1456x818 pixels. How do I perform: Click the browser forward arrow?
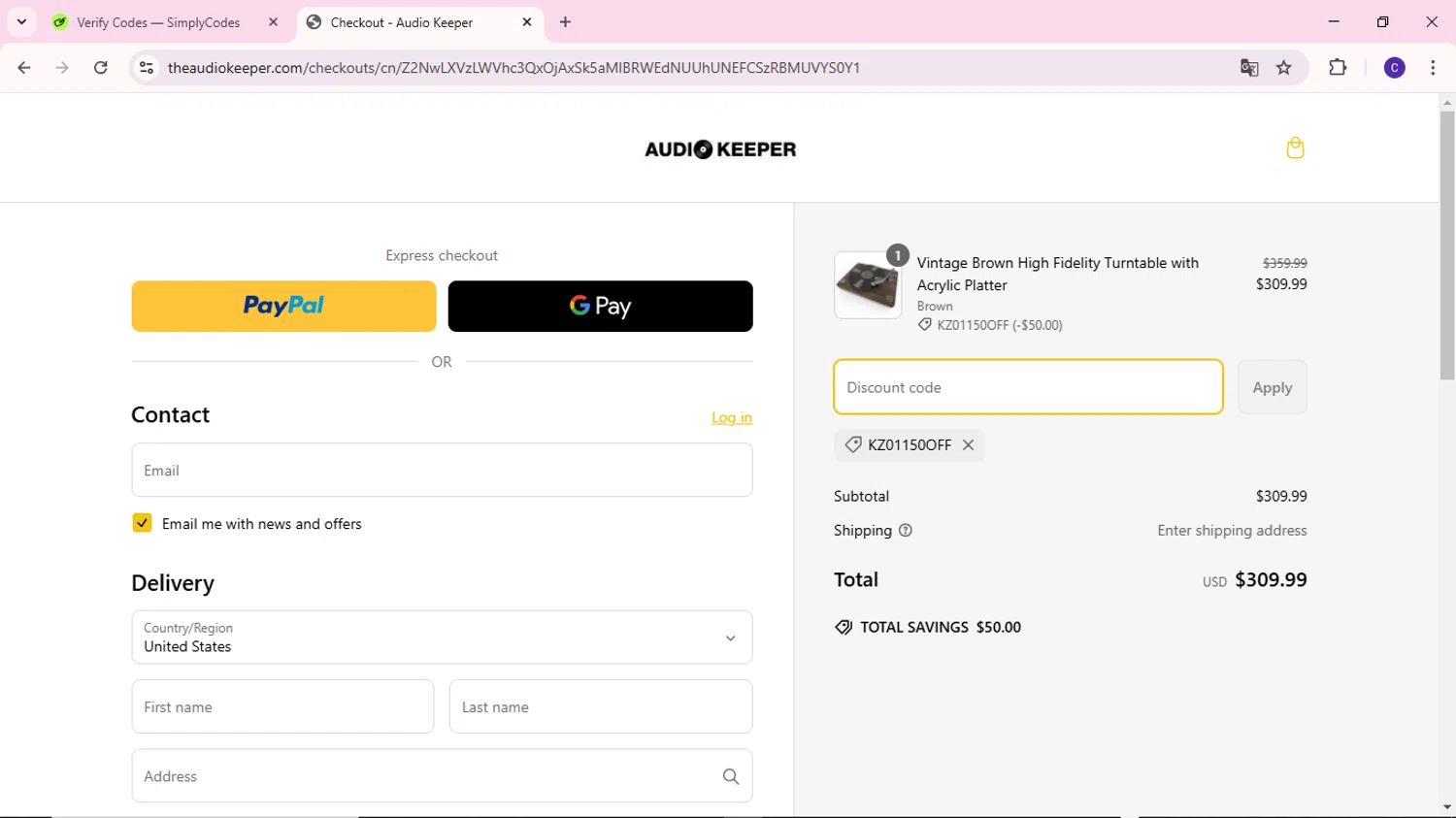[x=62, y=68]
